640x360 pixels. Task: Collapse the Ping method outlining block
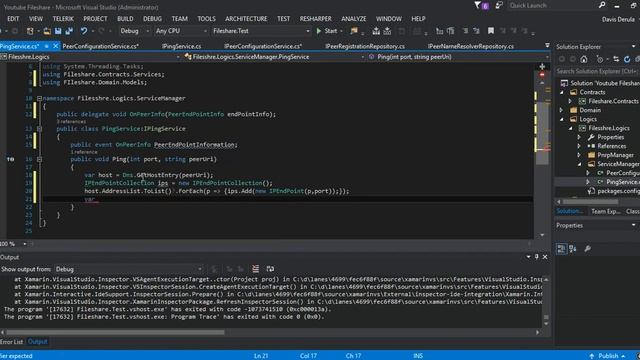tap(39, 159)
